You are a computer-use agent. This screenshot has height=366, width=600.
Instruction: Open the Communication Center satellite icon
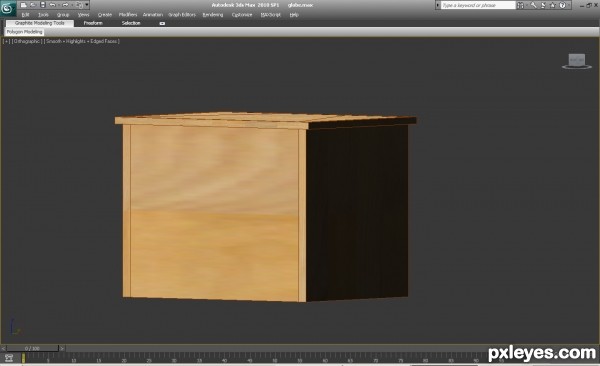pos(543,5)
